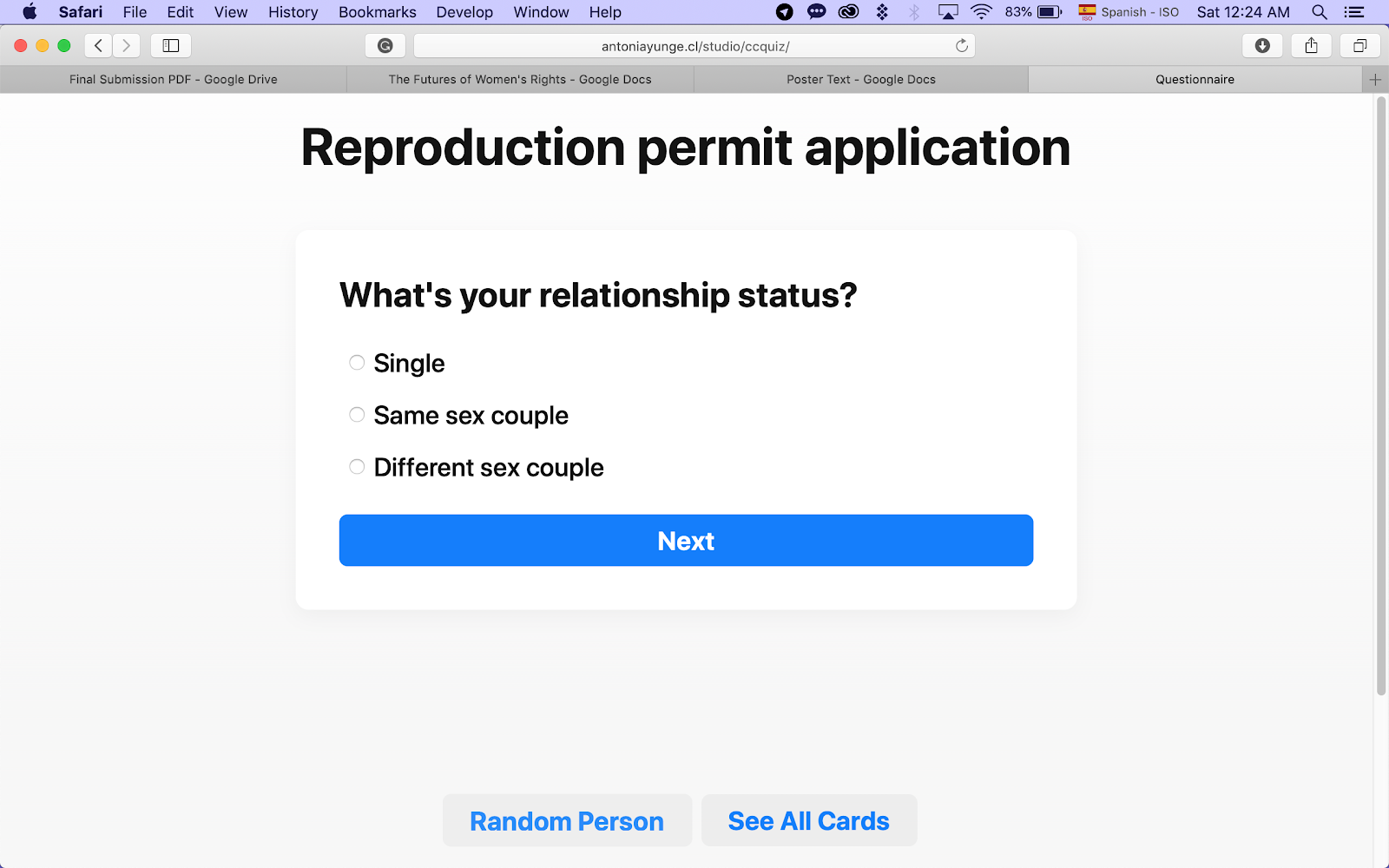Select the Single radio option
This screenshot has height=868, width=1389.
point(357,363)
